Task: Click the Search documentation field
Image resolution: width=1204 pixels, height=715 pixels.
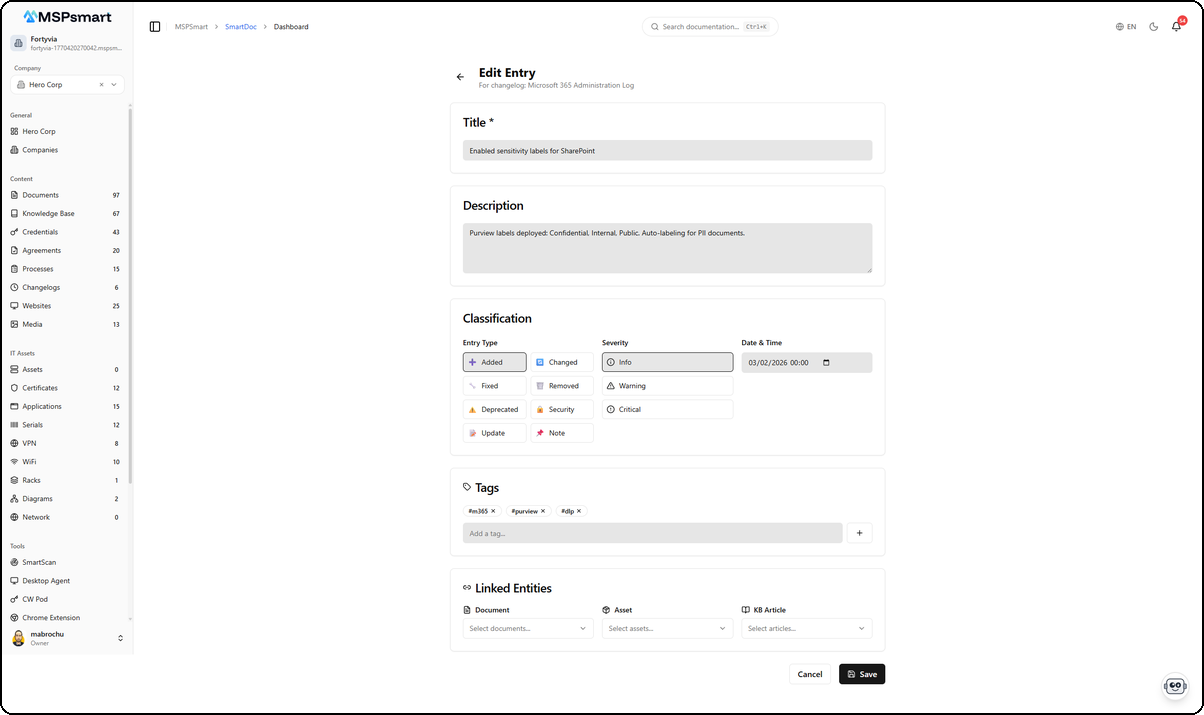Action: [x=709, y=27]
